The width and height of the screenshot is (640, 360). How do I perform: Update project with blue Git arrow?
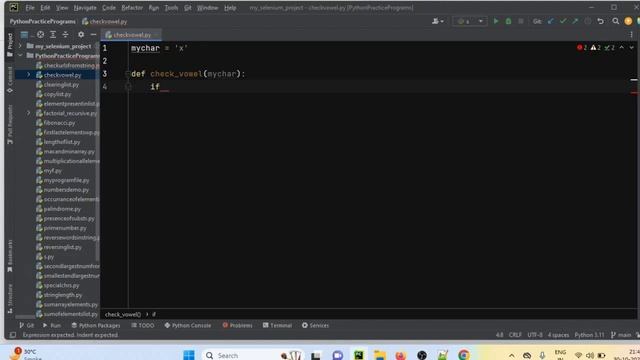coord(551,21)
